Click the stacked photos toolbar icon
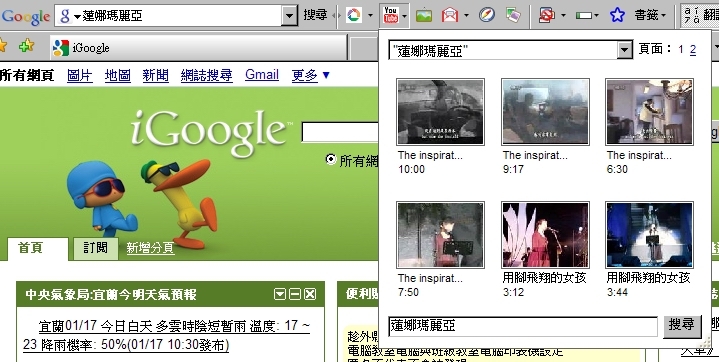This screenshot has height=362, width=719. click(x=513, y=15)
